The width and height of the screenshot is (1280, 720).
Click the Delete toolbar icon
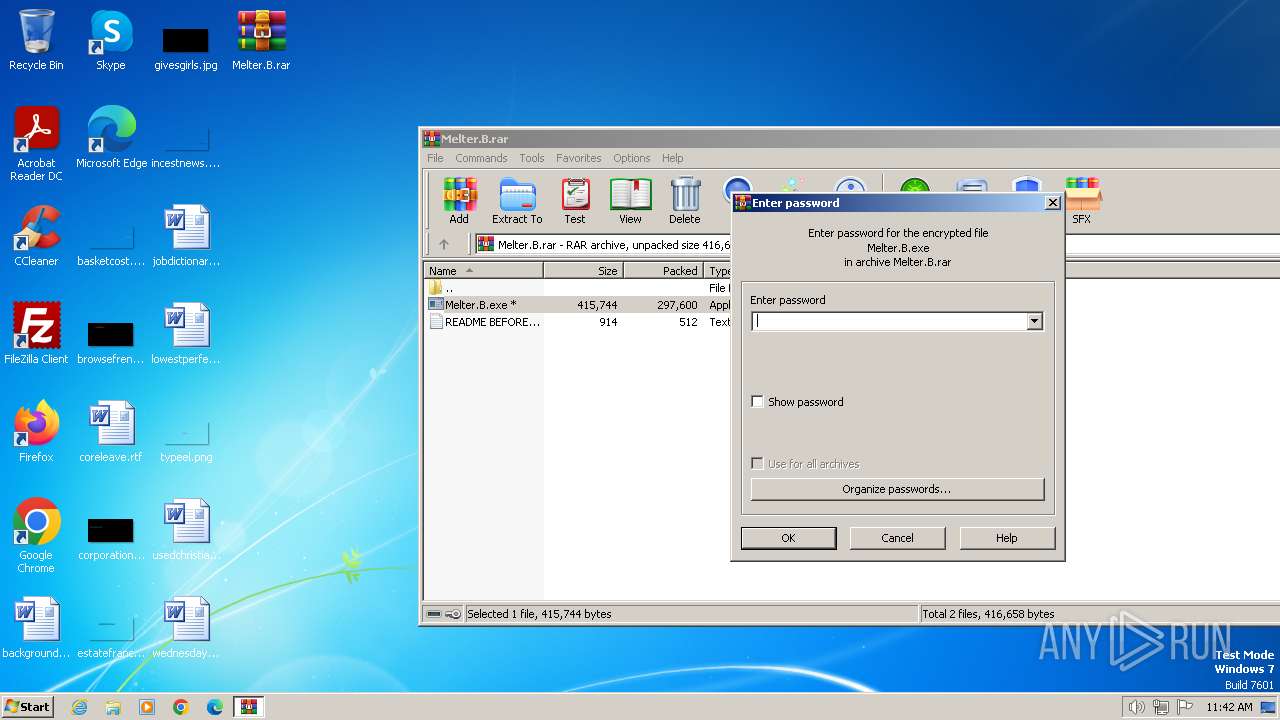(685, 201)
